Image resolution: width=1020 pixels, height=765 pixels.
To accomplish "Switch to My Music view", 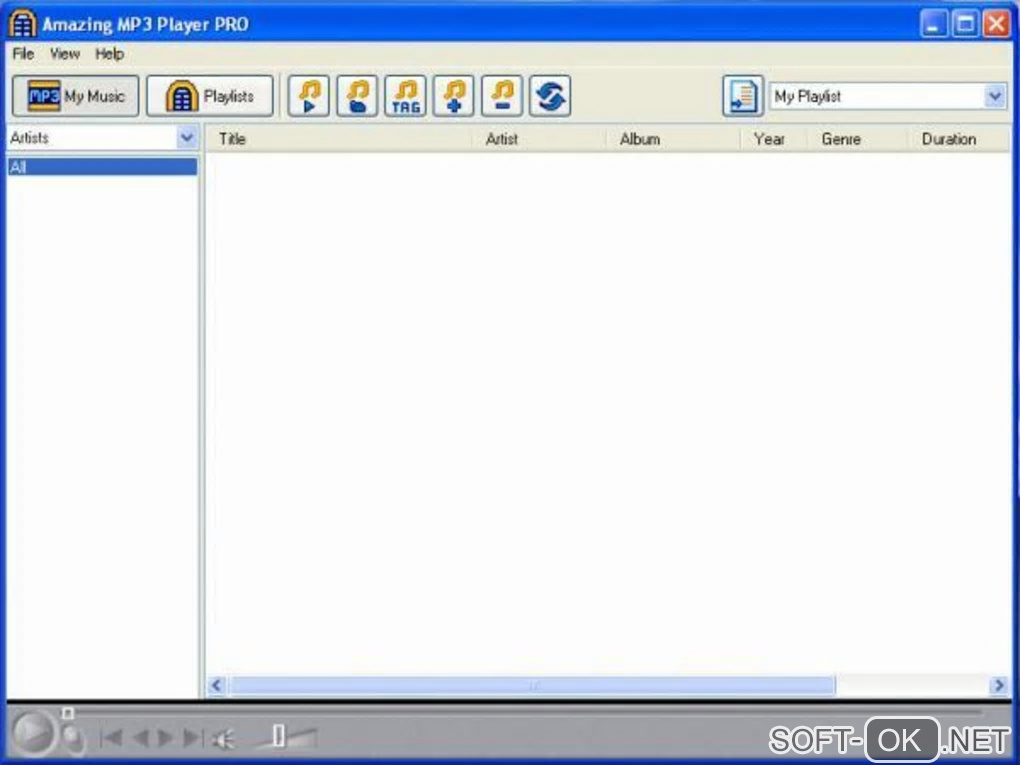I will 75,96.
